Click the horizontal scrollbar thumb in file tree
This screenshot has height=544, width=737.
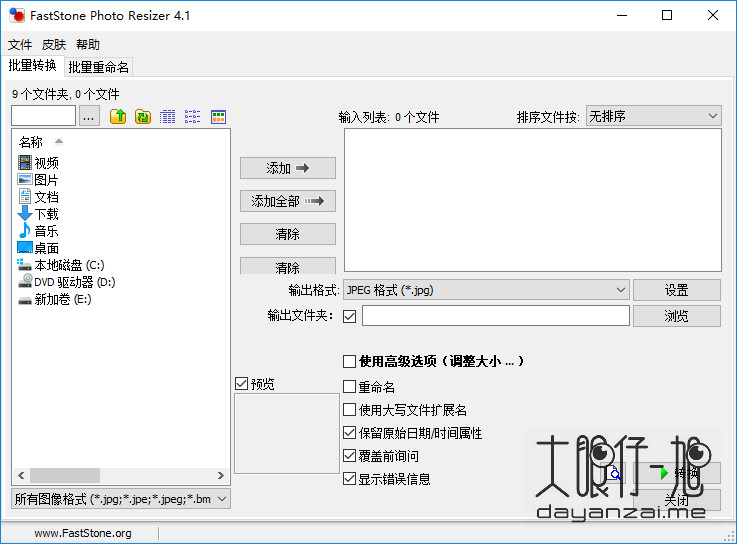click(65, 475)
